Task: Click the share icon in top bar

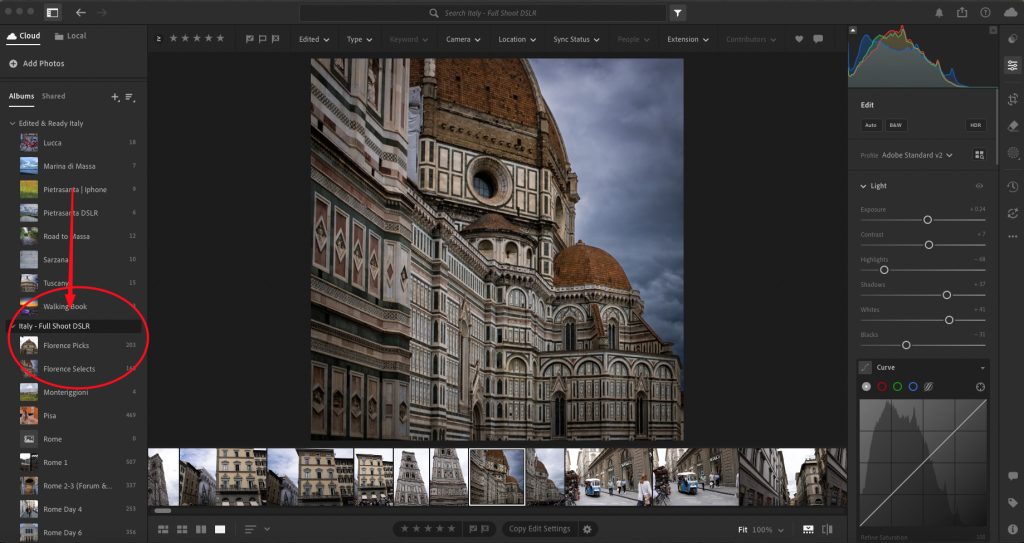Action: 962,13
